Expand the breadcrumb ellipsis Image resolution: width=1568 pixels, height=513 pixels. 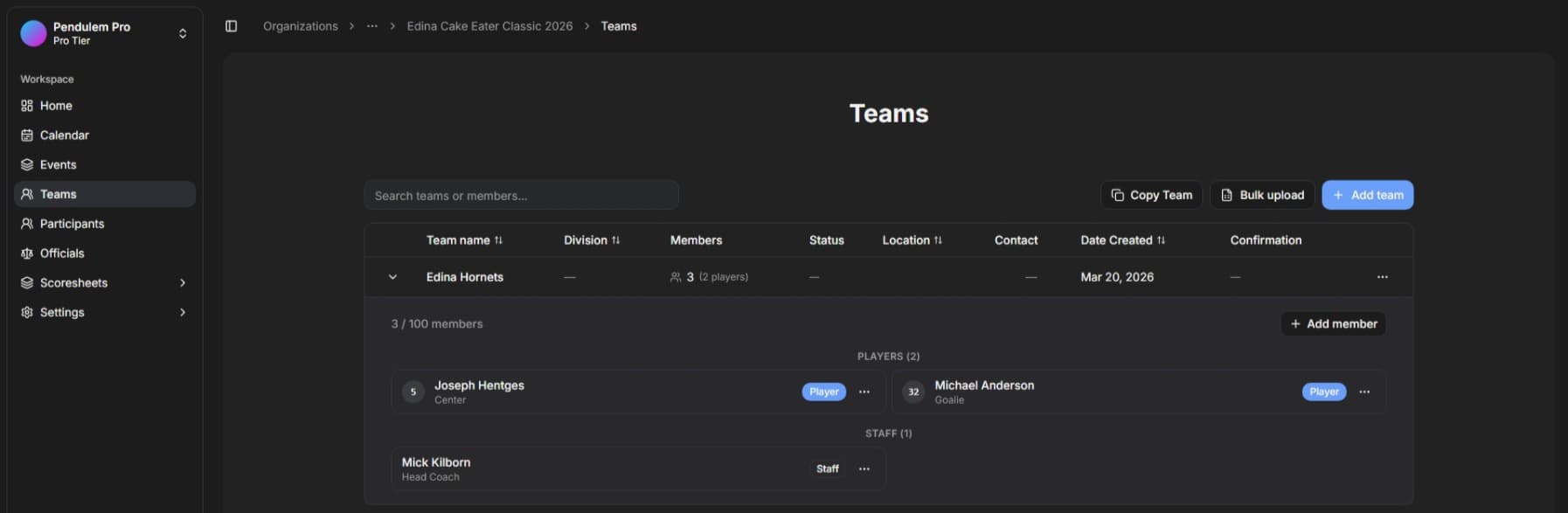[x=372, y=26]
